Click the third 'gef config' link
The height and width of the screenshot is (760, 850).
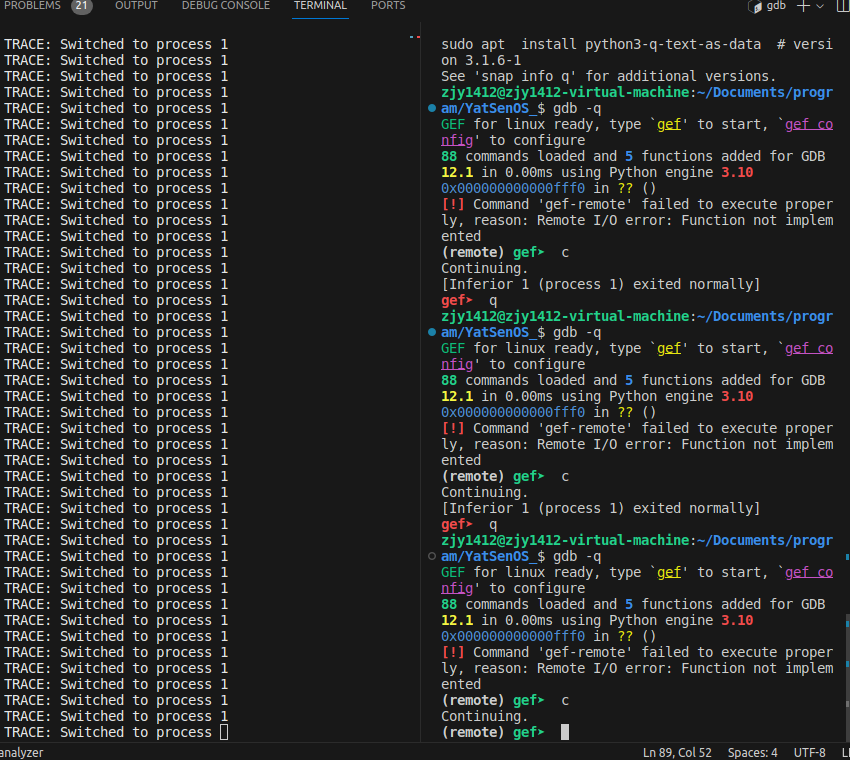click(809, 572)
